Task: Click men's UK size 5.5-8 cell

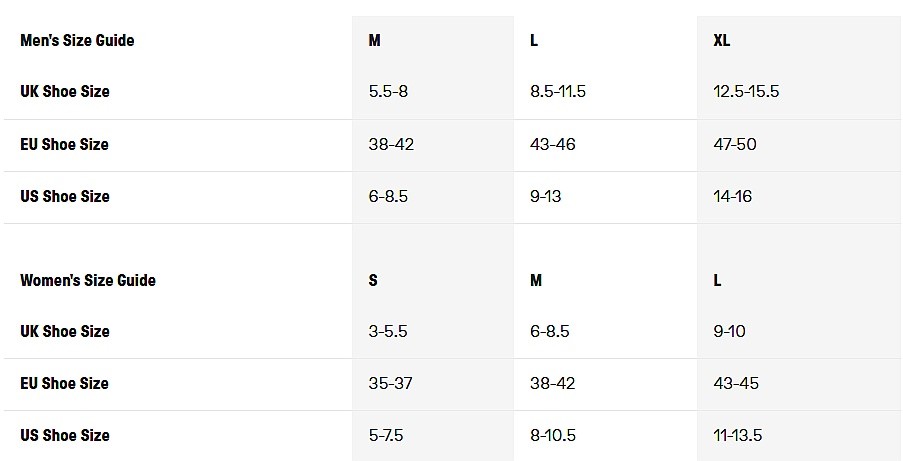Action: pyautogui.click(x=388, y=92)
